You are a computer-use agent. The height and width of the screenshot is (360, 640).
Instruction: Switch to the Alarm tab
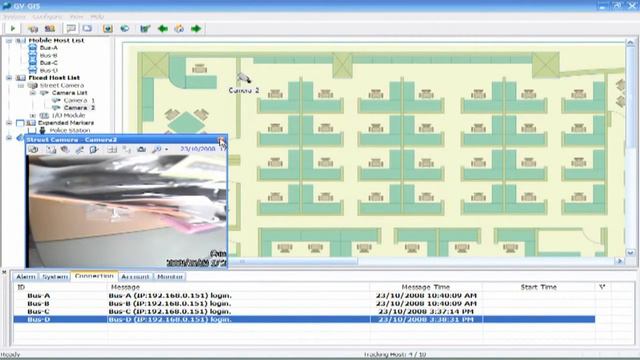(x=25, y=277)
